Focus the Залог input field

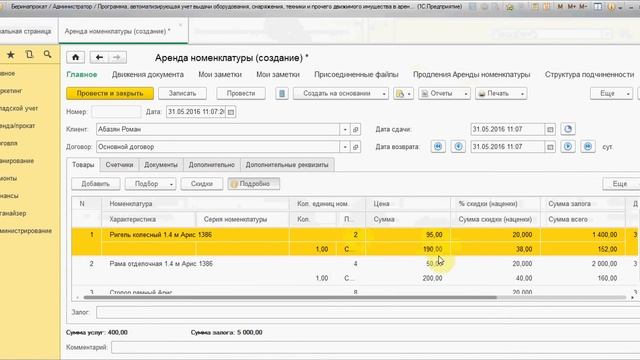367,312
